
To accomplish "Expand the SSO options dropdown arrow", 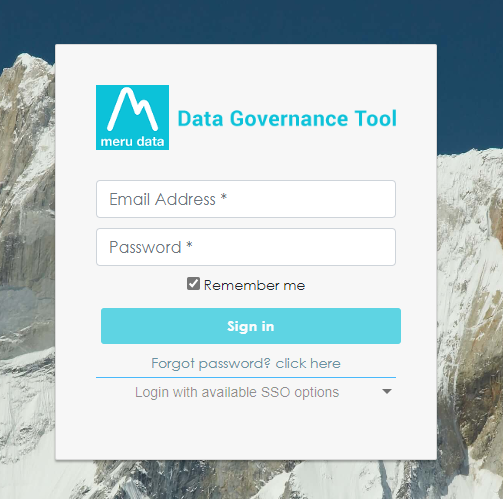I will 387,391.
